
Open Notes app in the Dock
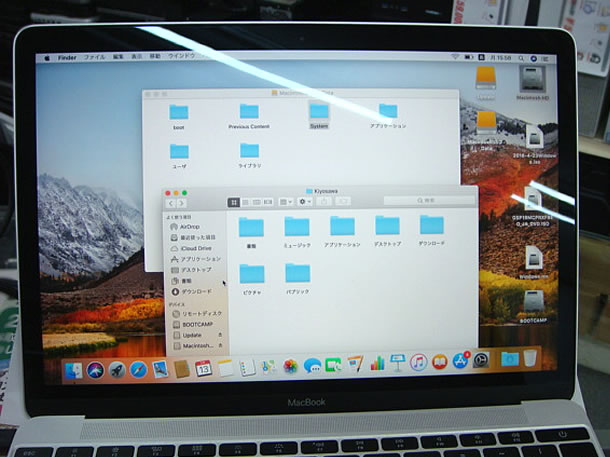point(225,368)
